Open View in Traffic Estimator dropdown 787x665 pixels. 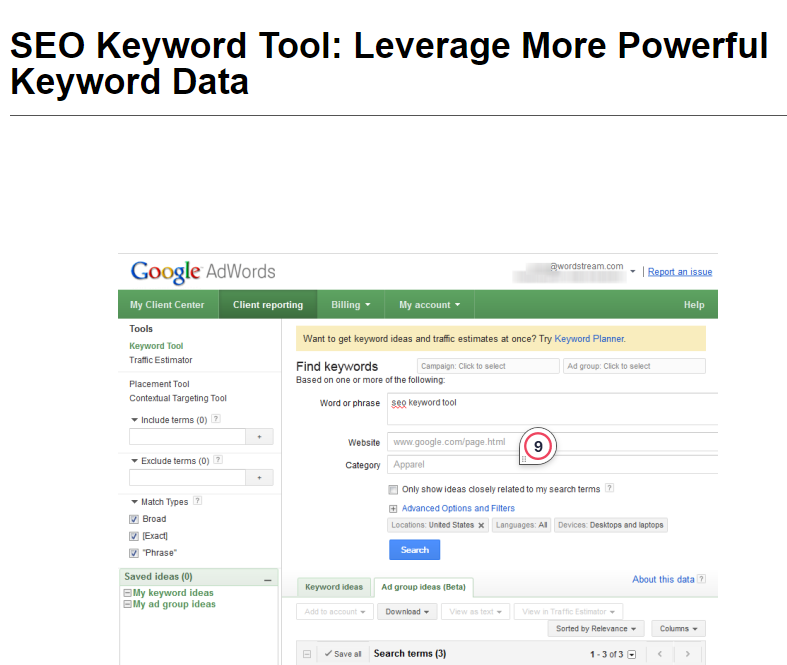pyautogui.click(x=568, y=612)
